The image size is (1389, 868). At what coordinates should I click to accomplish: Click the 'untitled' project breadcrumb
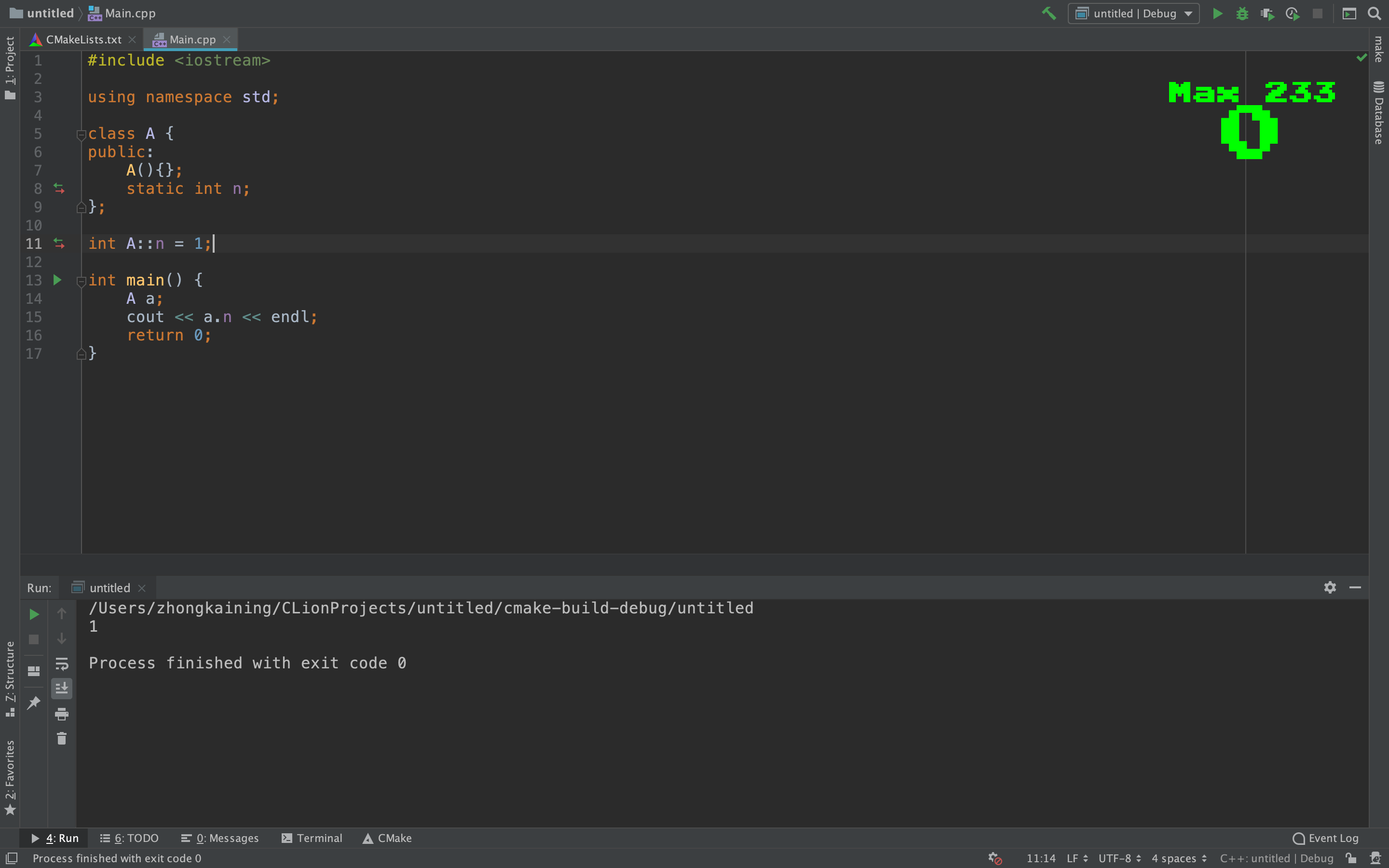click(x=42, y=13)
